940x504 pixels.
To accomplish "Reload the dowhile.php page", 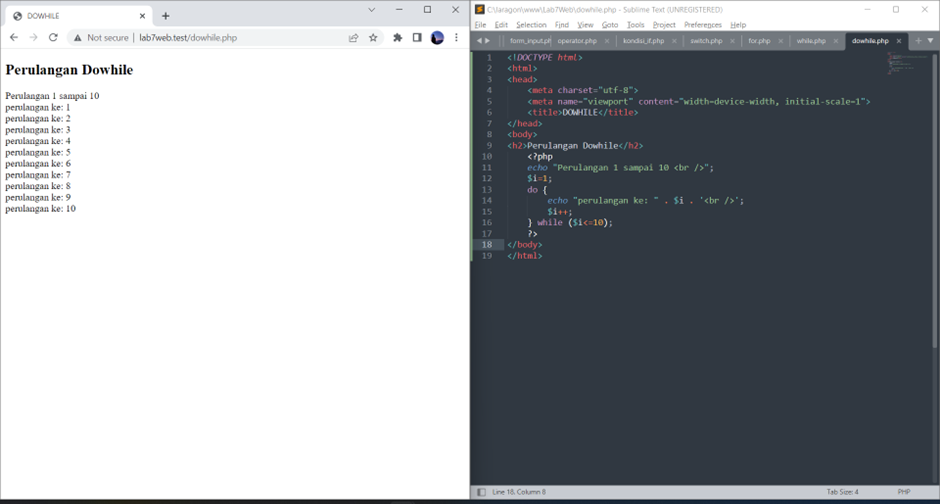I will pos(53,38).
